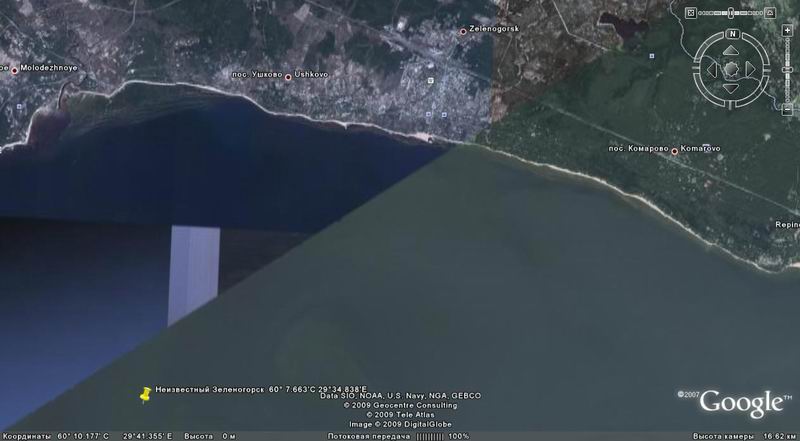Click the Komarovo place marker
Image resolution: width=800 pixels, height=441 pixels.
(674, 151)
